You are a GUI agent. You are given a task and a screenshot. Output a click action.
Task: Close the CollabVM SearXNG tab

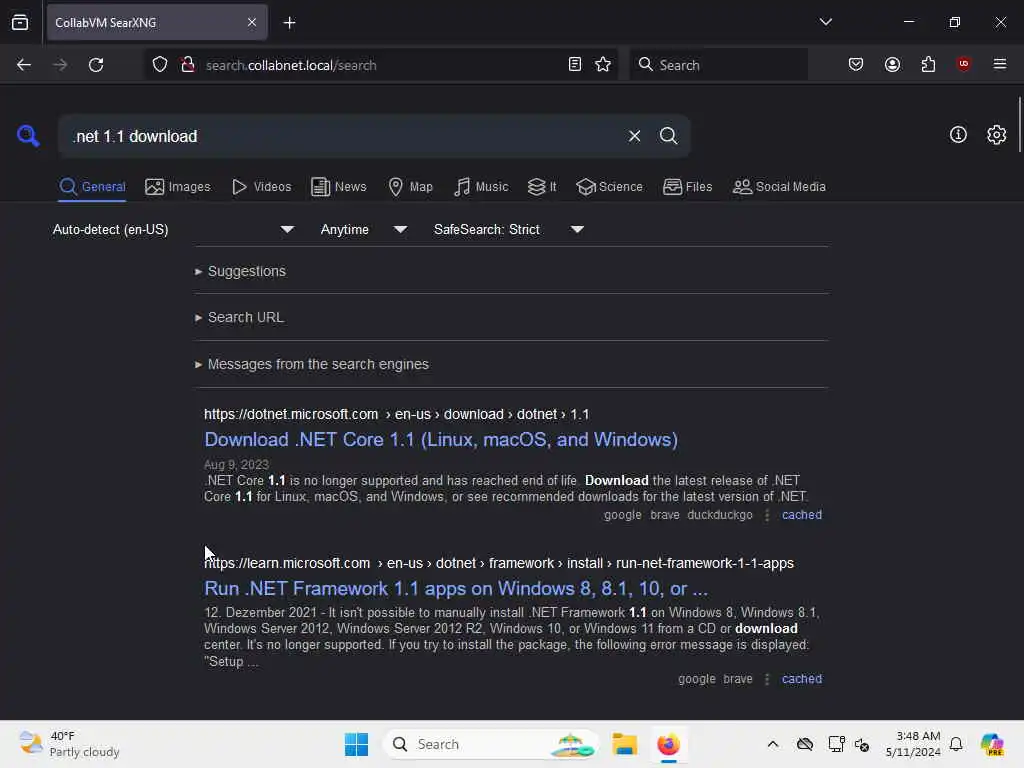point(252,23)
